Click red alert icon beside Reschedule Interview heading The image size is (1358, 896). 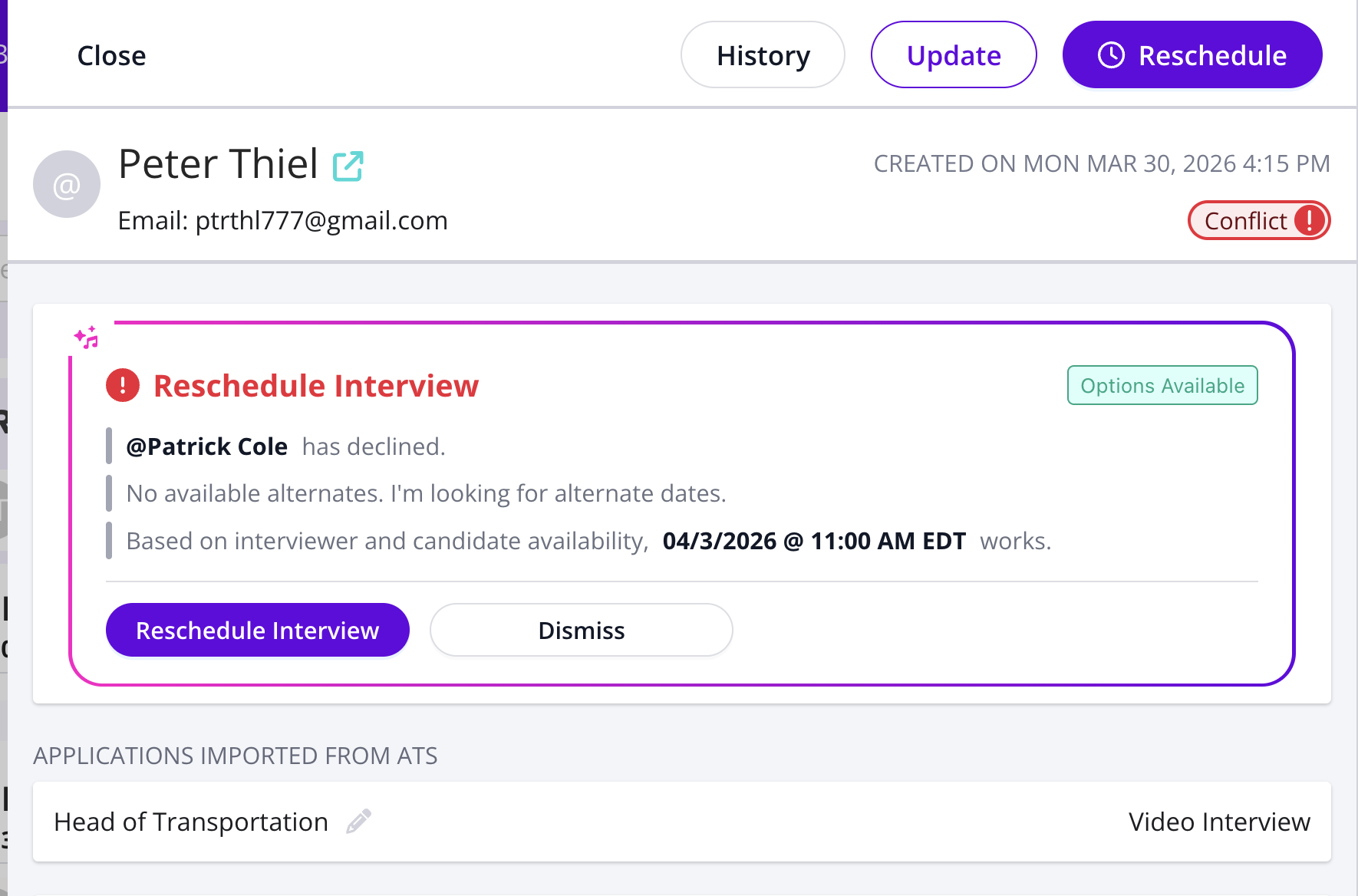(x=123, y=385)
